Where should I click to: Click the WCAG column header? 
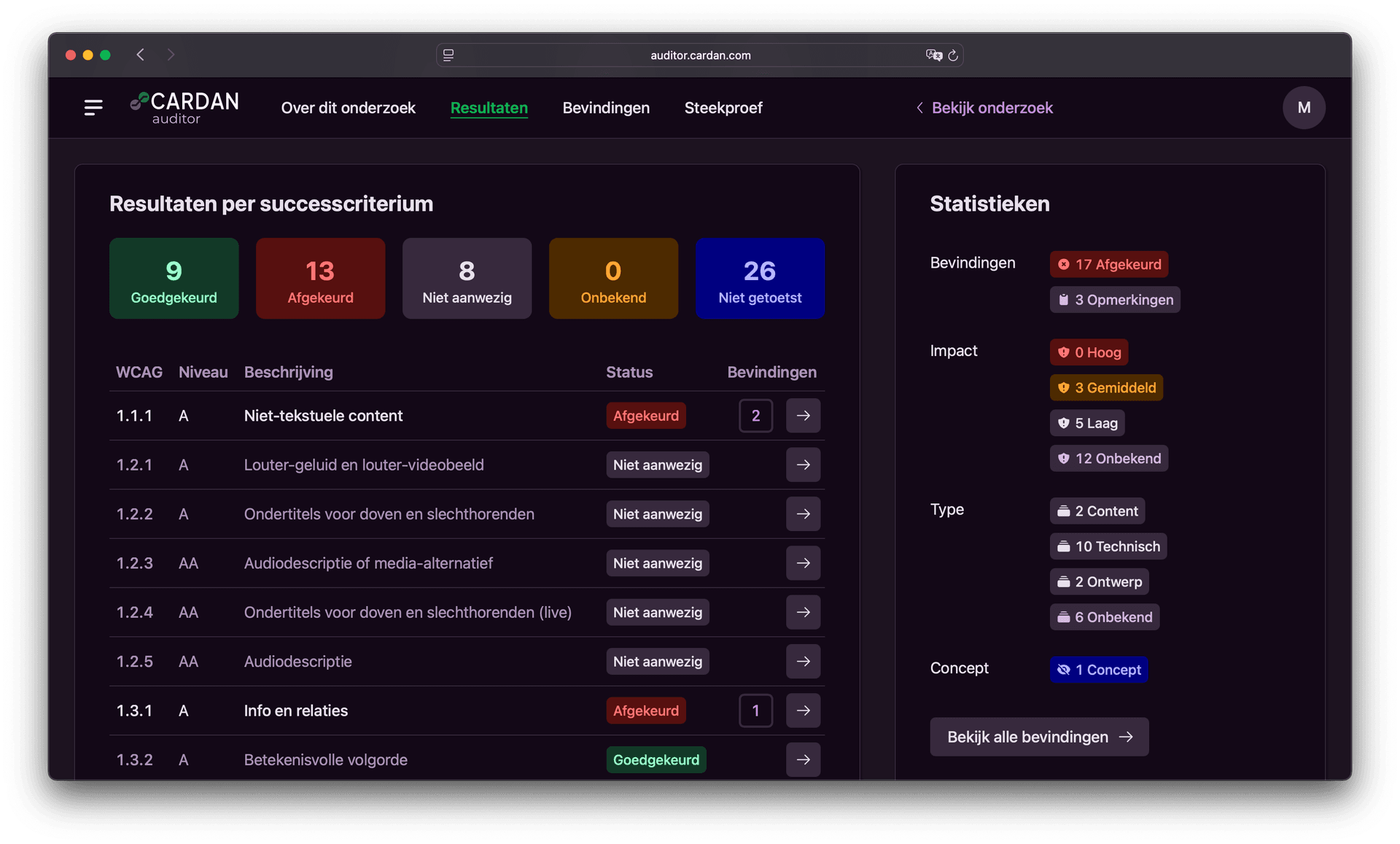[x=139, y=372]
